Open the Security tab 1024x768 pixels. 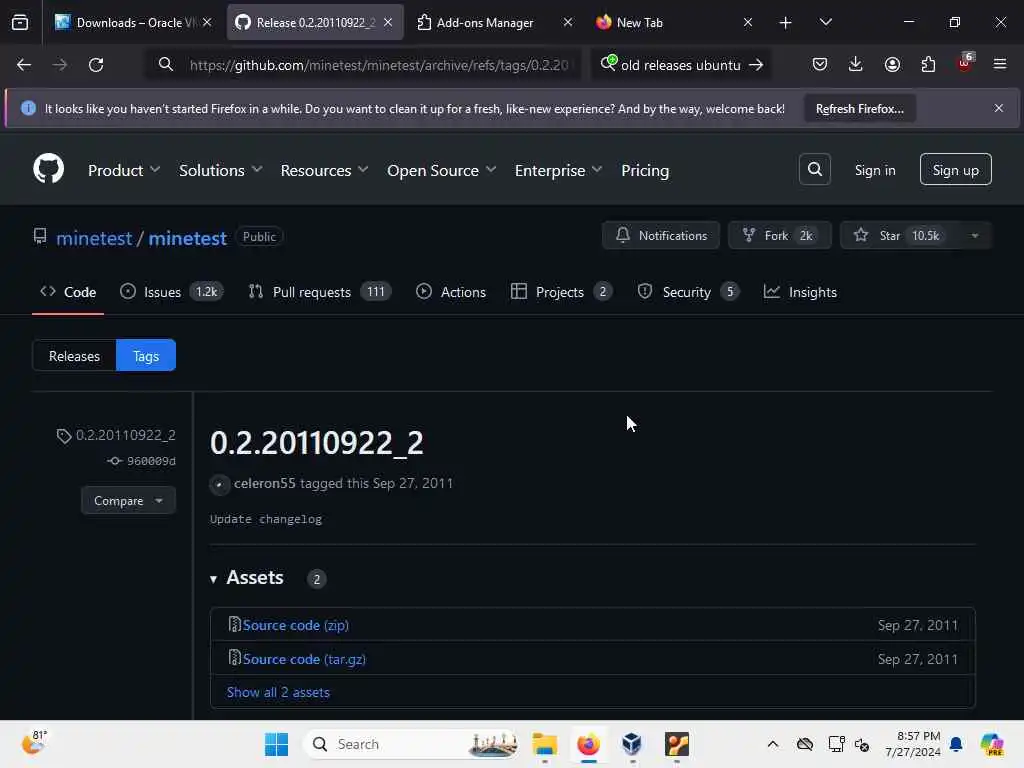click(x=688, y=292)
